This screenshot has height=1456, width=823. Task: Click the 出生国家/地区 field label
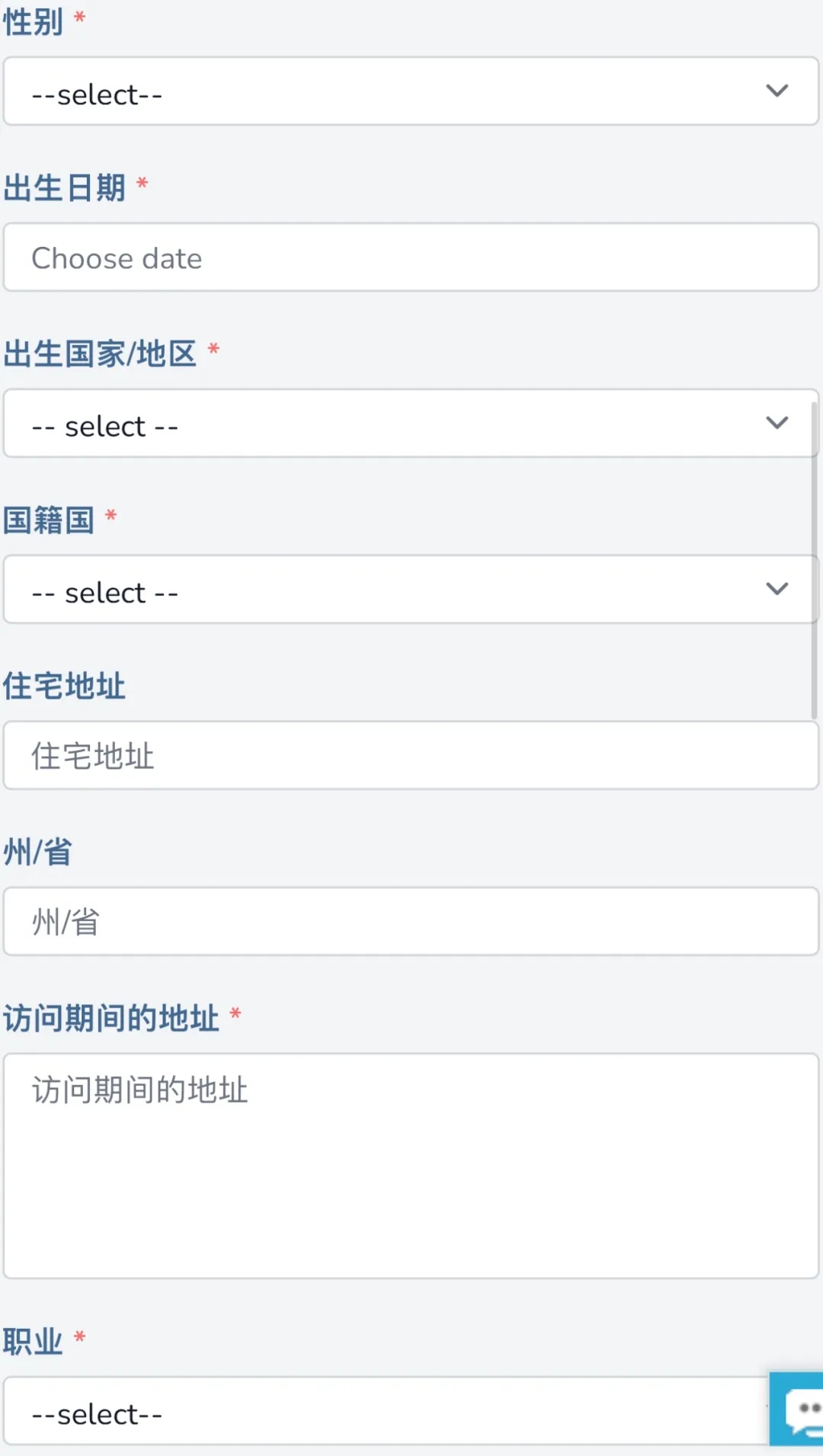tap(100, 354)
